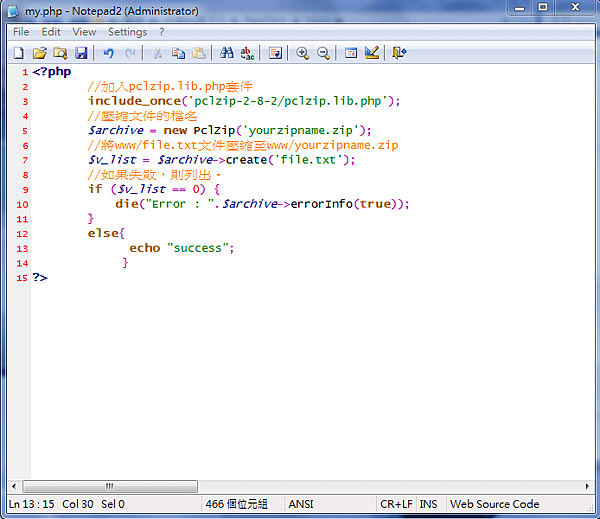Click the 'Web Source Code' scheme indicator
The width and height of the screenshot is (600, 519).
(495, 504)
